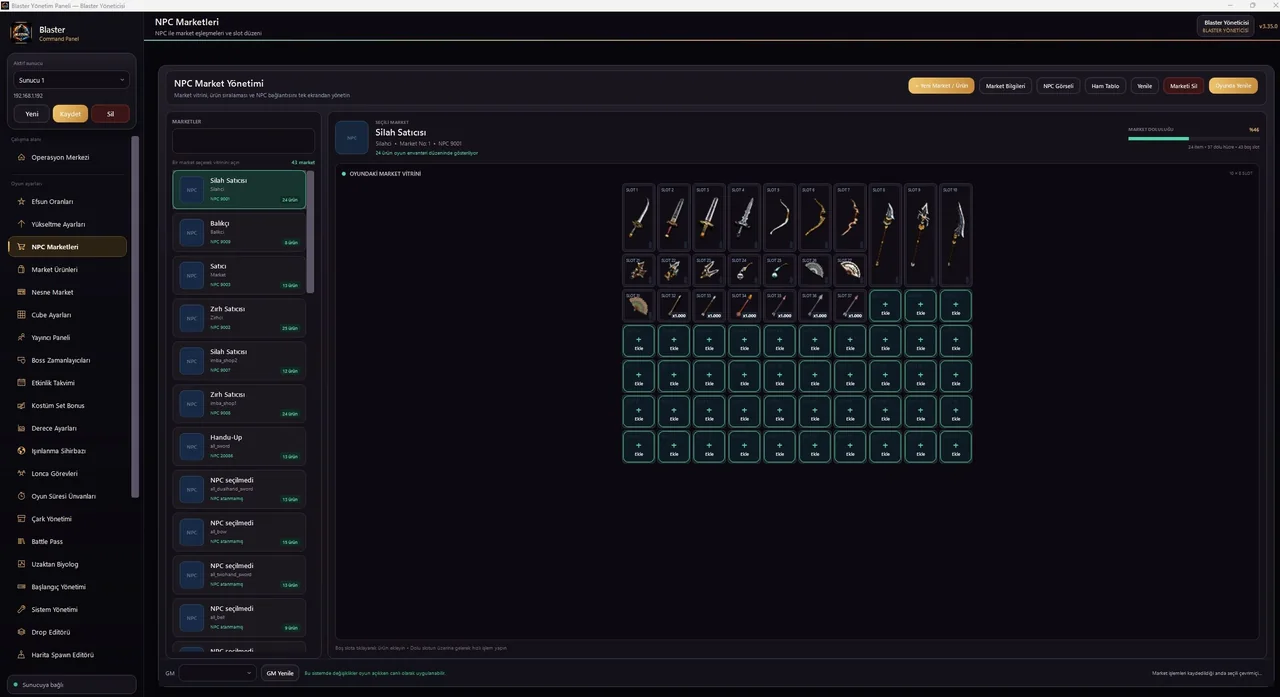
Task: Click the calendar icon beside Etkinlik Takvimi
Action: coord(21,383)
